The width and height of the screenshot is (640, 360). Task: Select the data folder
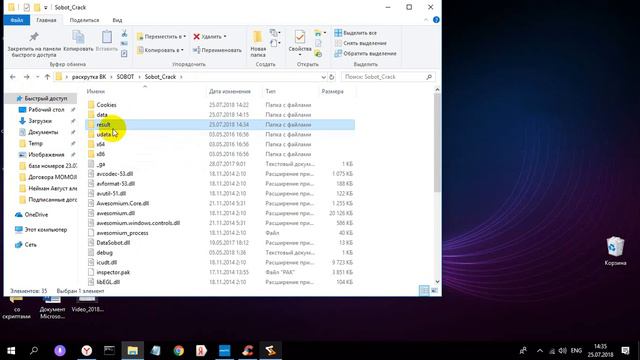click(102, 115)
